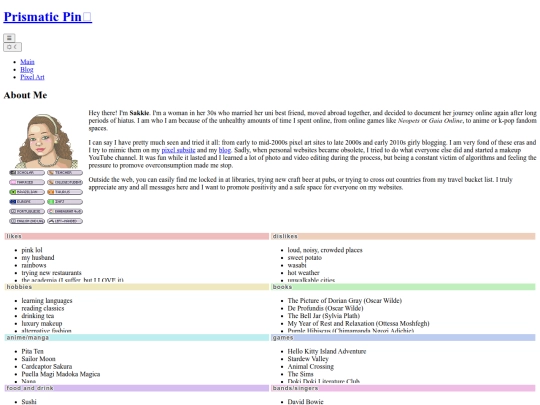Open the Blog navigation link
Screen dimensions: 540x405
[x=27, y=69]
